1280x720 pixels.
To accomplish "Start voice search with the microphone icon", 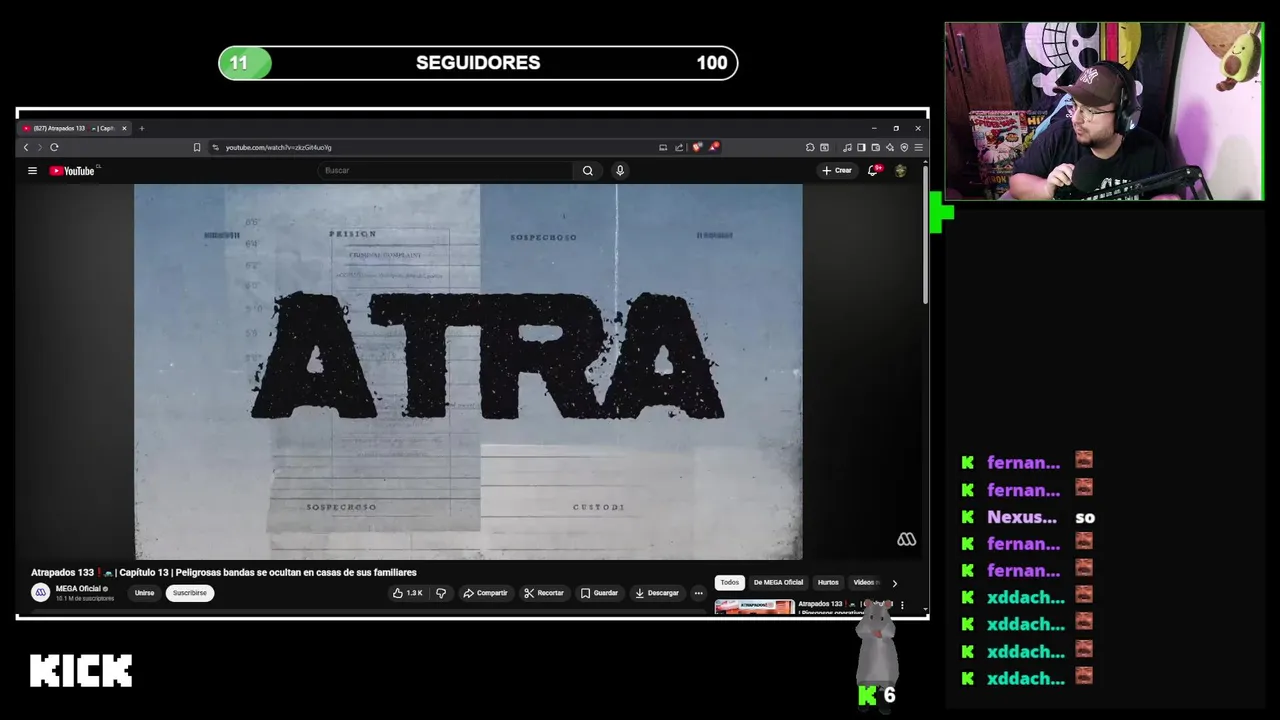I will click(x=620, y=171).
